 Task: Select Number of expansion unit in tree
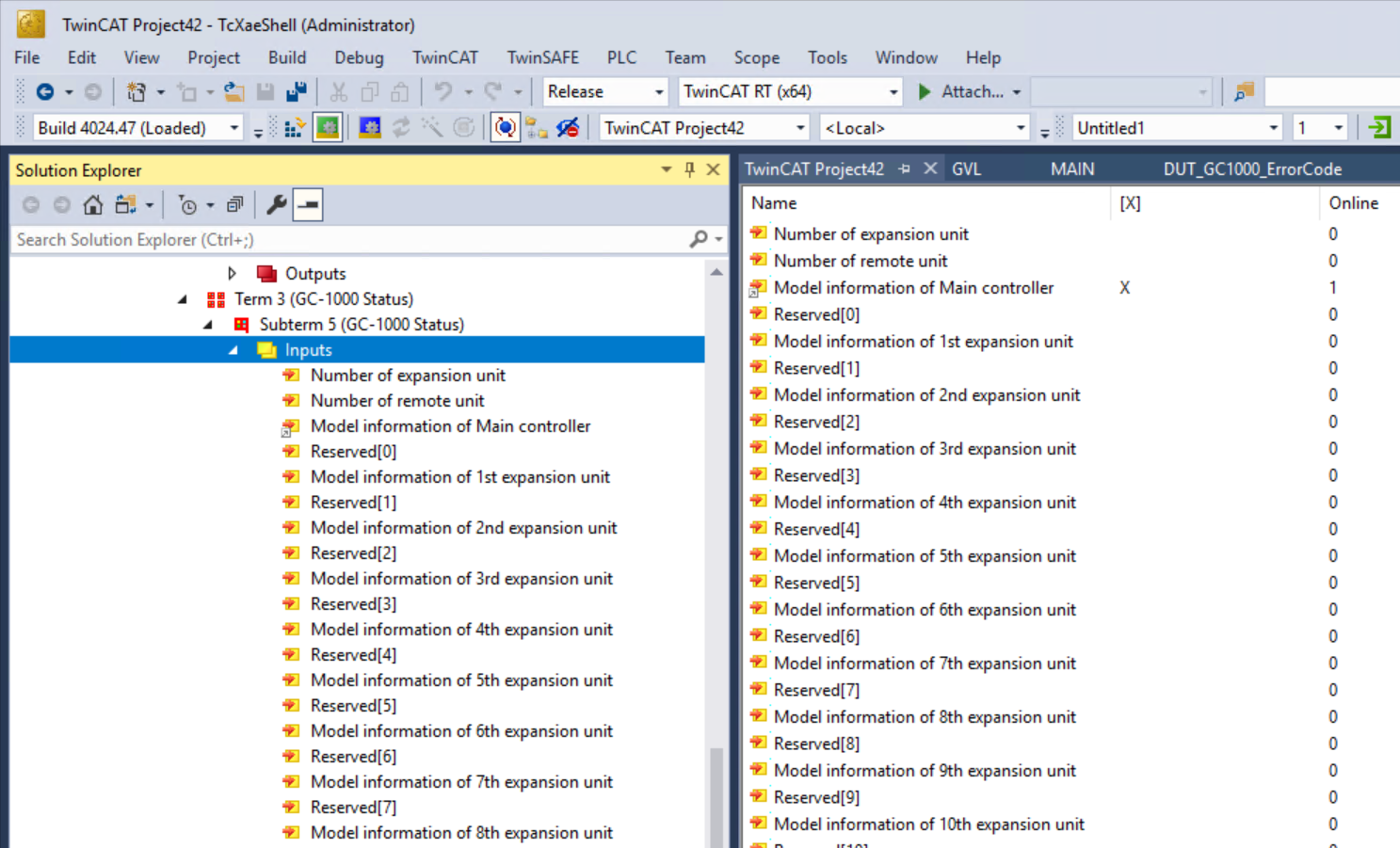[408, 376]
